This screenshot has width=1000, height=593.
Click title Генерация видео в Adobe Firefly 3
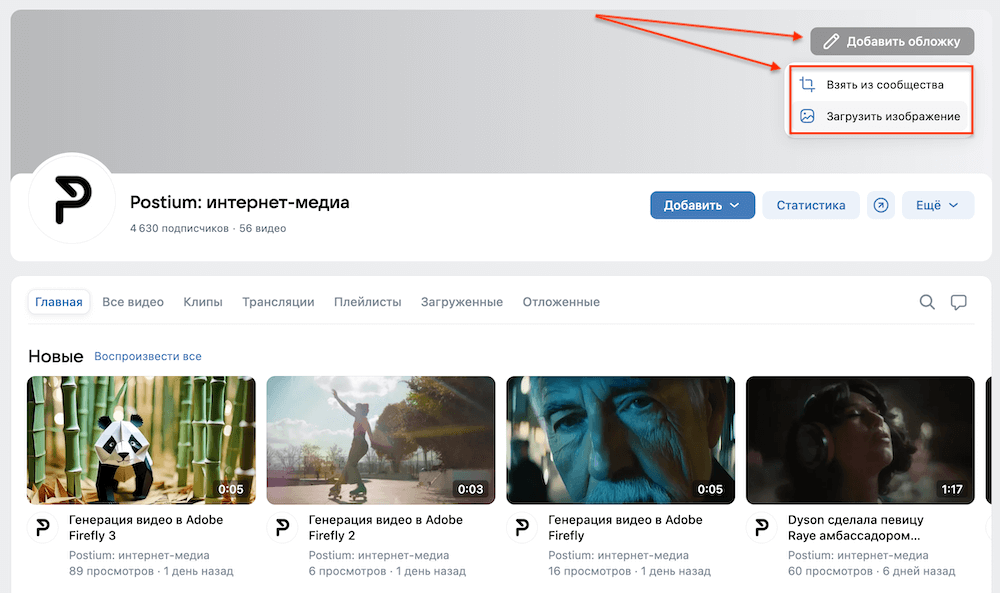146,527
